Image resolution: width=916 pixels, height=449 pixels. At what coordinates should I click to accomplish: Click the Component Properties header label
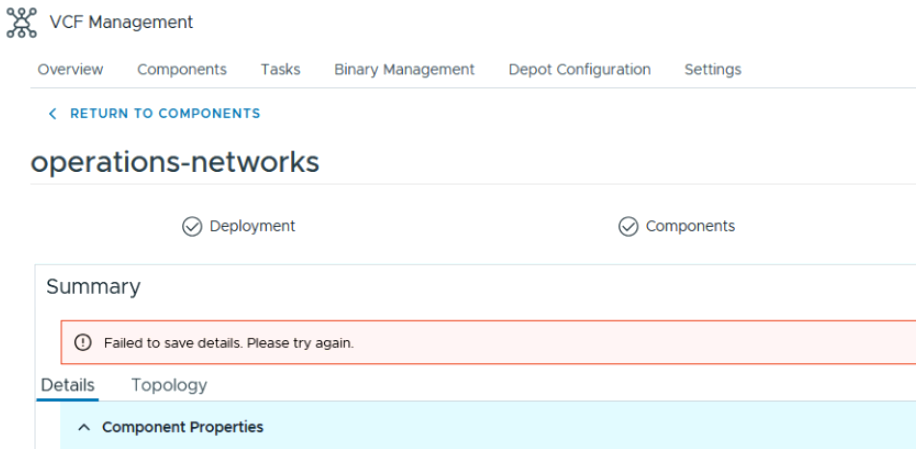(x=183, y=427)
